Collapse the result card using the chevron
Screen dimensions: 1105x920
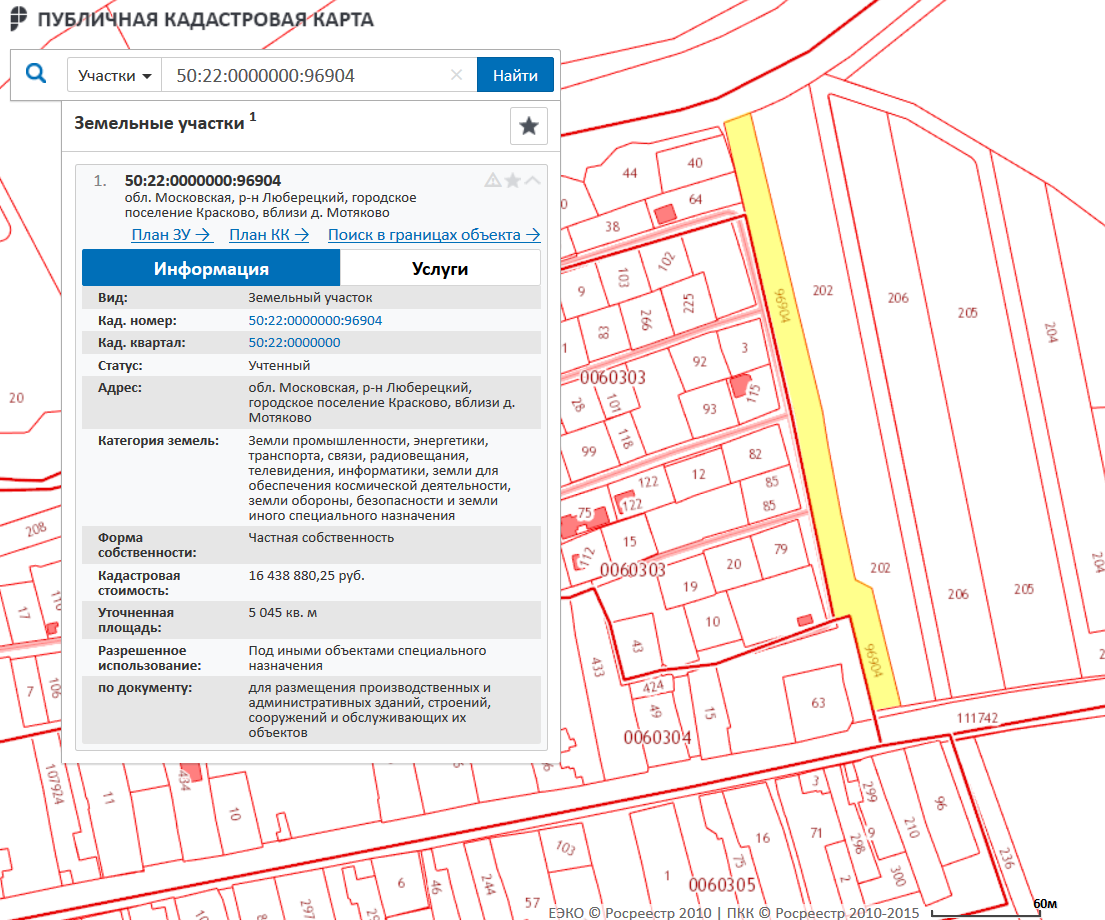click(533, 181)
